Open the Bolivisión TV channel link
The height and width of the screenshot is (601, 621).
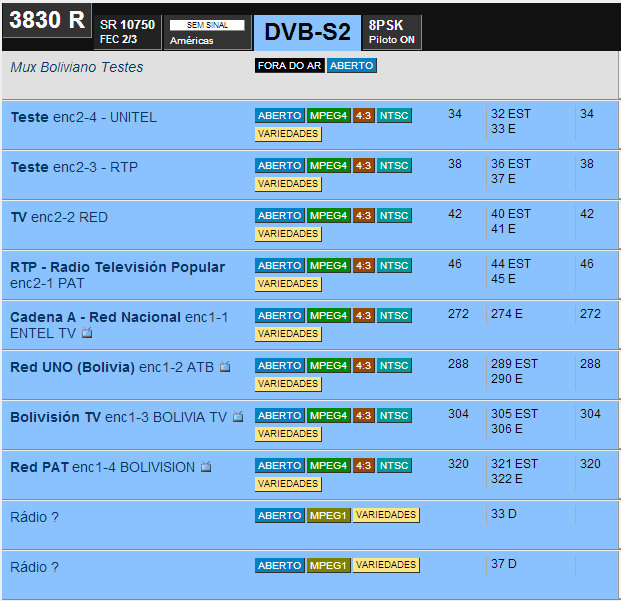55,417
